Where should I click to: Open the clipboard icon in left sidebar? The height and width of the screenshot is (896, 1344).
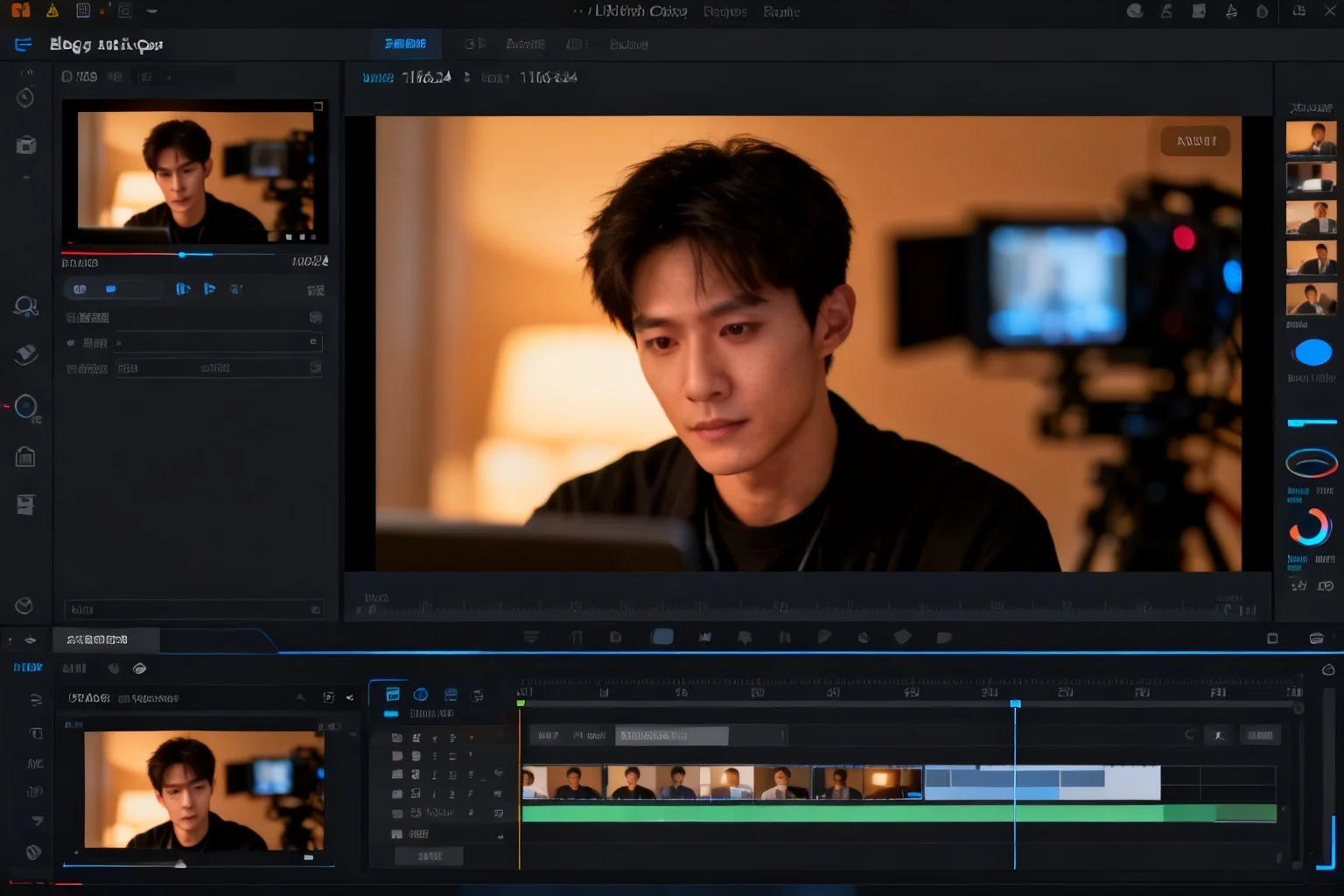click(x=25, y=456)
